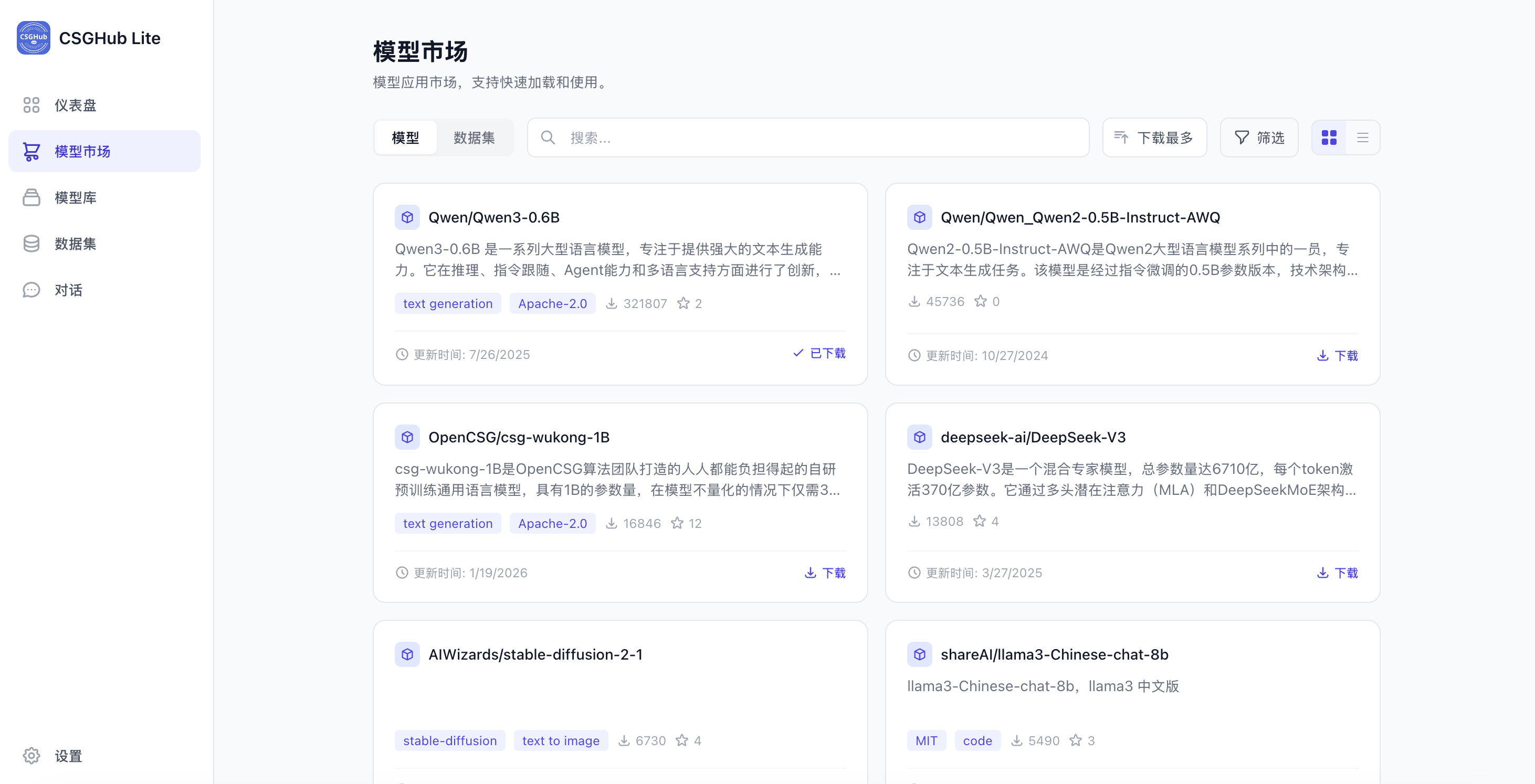Click the text to image tag
The height and width of the screenshot is (784, 1535).
pyautogui.click(x=560, y=740)
